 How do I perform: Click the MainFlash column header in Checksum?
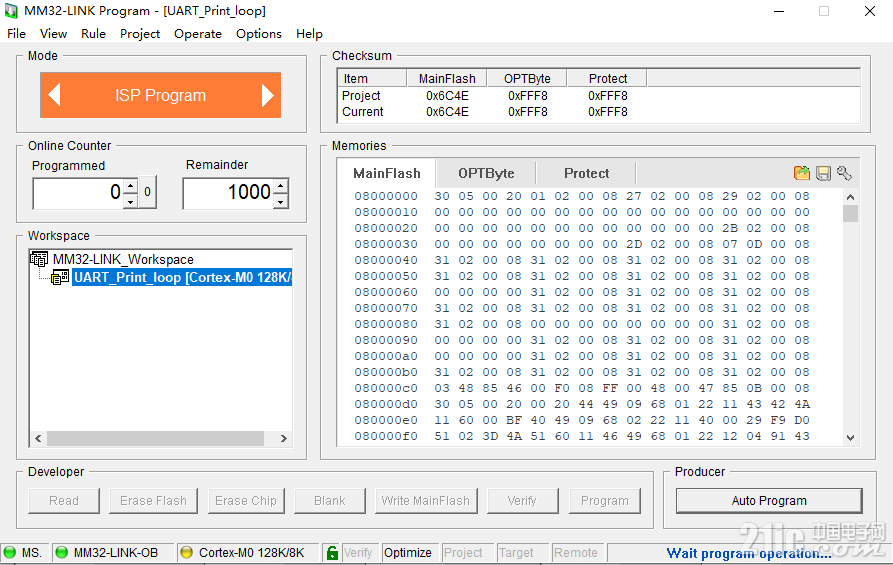447,79
